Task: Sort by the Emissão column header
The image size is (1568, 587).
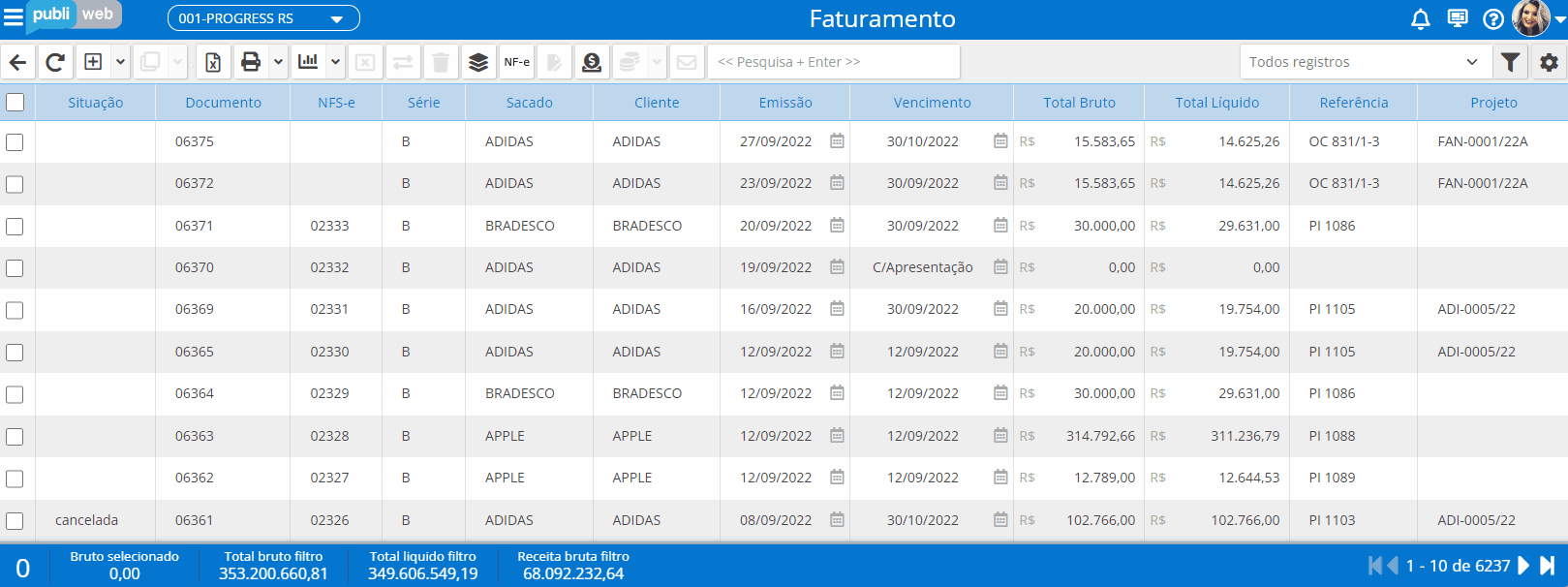Action: (x=785, y=103)
